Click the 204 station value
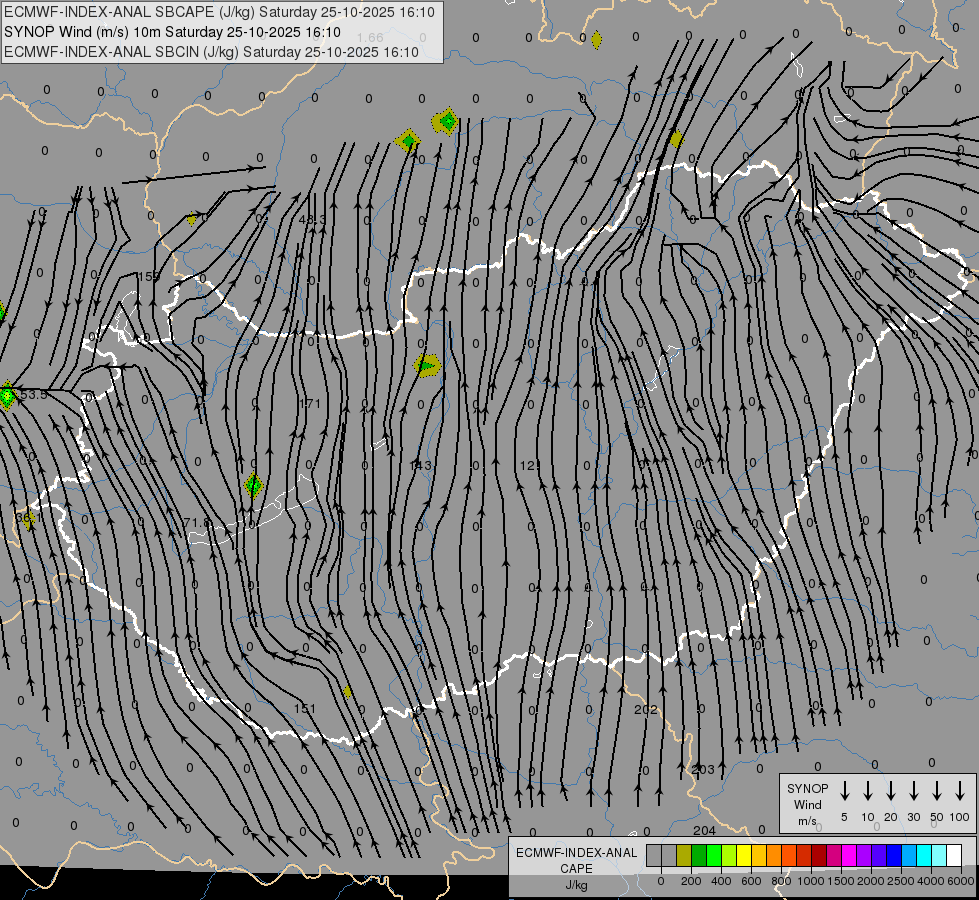Screen dimensions: 979x900 704,830
